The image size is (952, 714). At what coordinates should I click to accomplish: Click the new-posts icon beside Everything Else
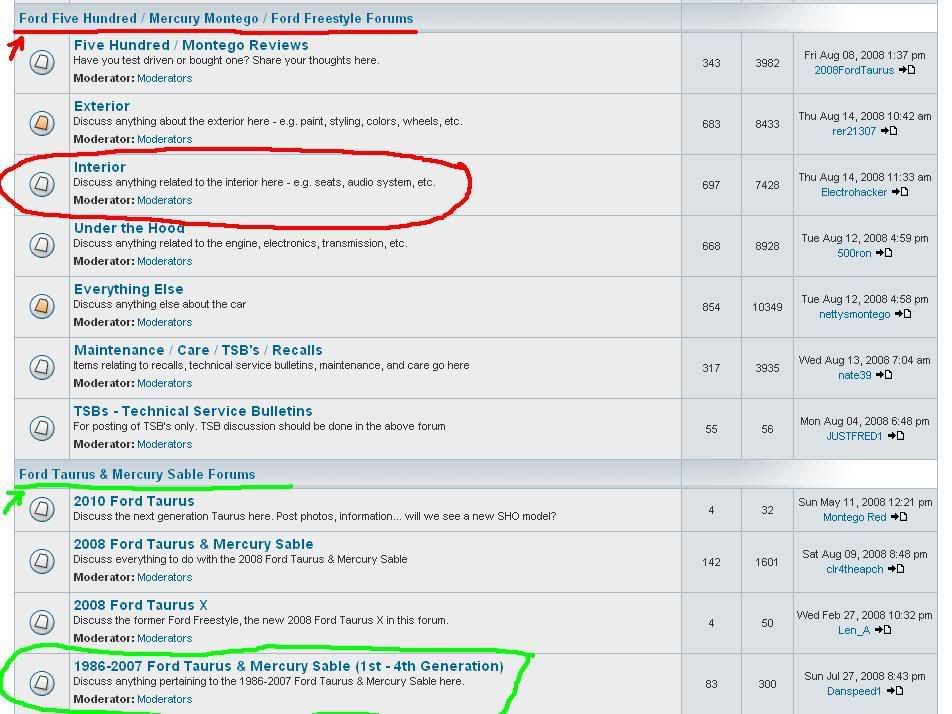pos(42,306)
